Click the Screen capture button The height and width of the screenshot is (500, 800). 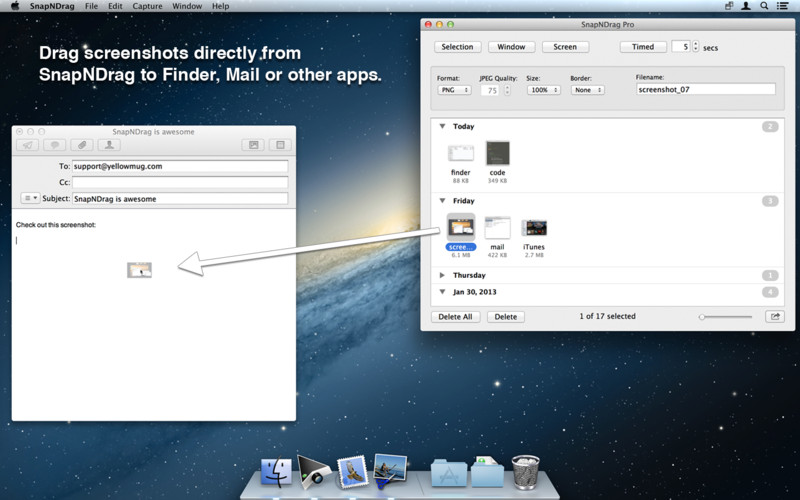coord(565,47)
